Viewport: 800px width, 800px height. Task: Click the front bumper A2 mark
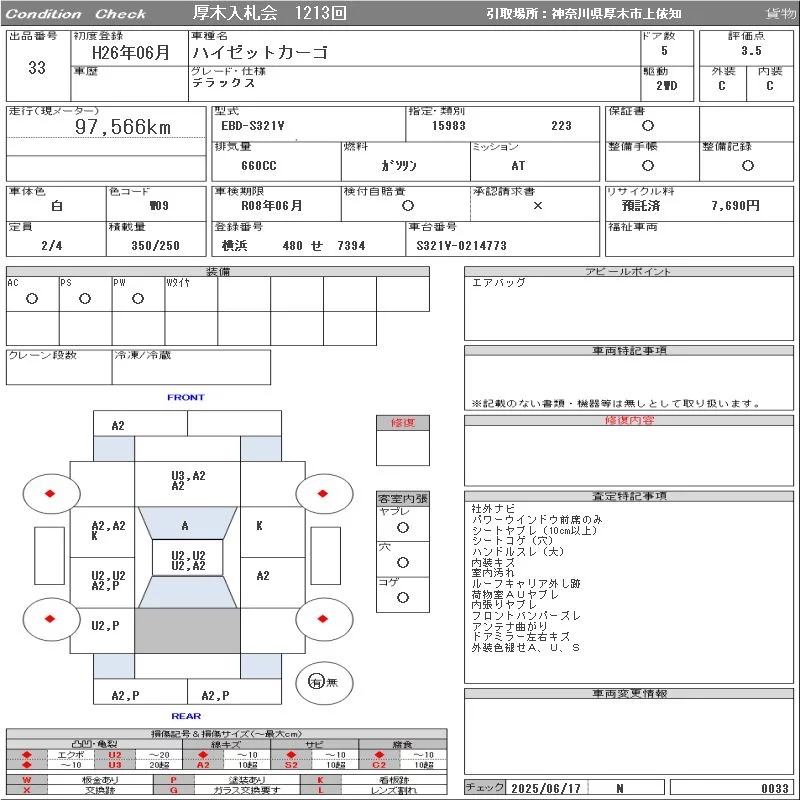point(118,425)
